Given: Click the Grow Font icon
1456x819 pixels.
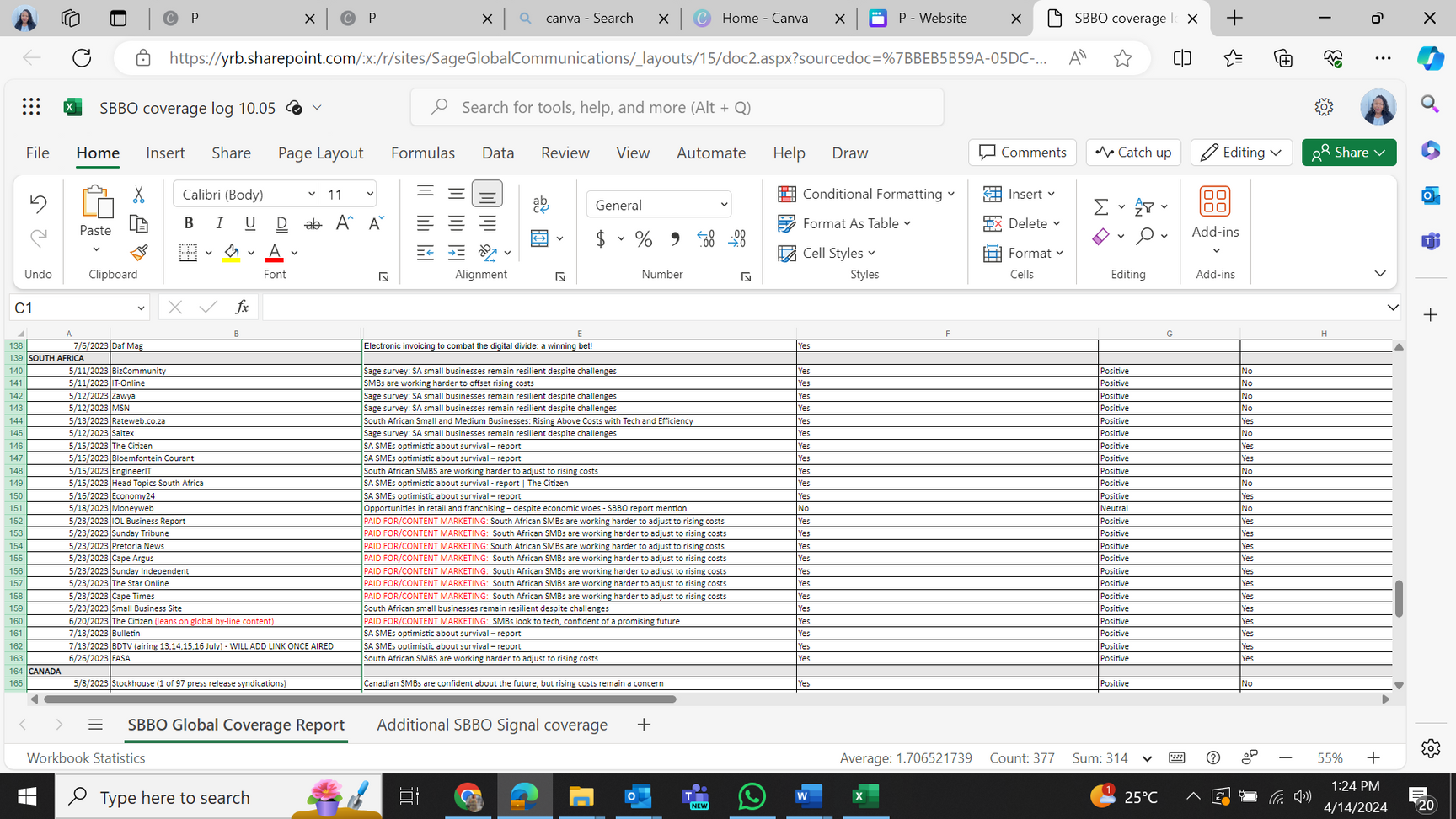Looking at the screenshot, I should point(344,223).
